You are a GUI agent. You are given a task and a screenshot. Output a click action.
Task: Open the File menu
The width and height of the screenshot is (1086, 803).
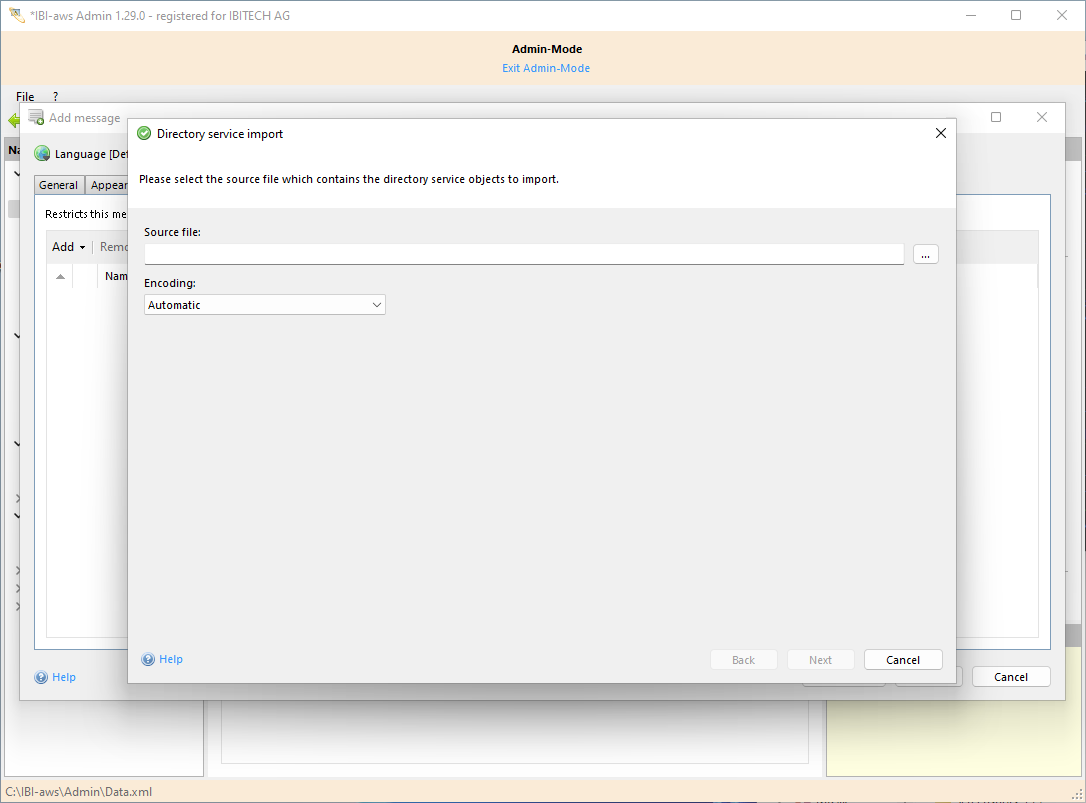25,97
